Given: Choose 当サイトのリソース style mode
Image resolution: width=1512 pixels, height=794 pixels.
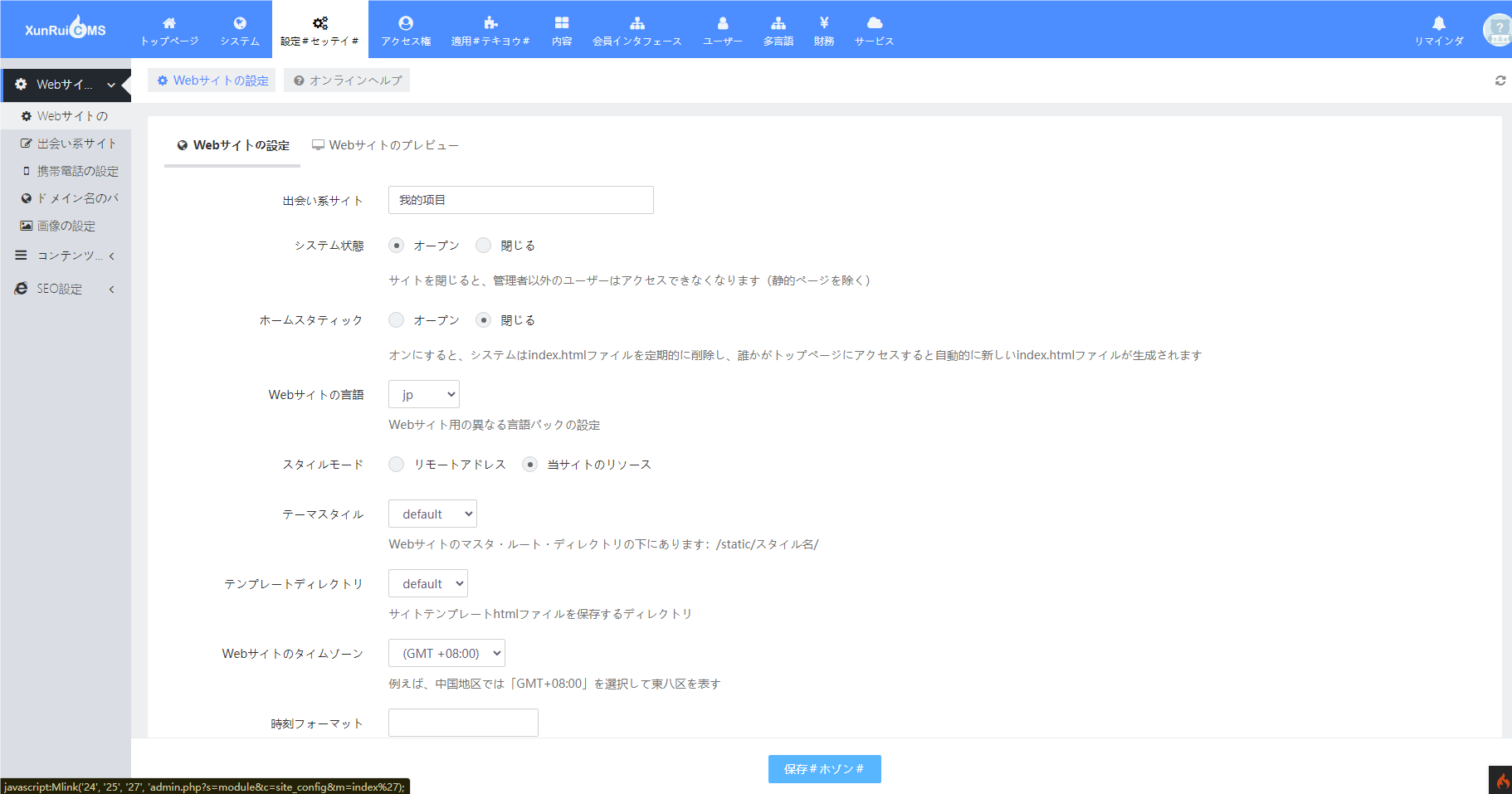Looking at the screenshot, I should pos(530,465).
